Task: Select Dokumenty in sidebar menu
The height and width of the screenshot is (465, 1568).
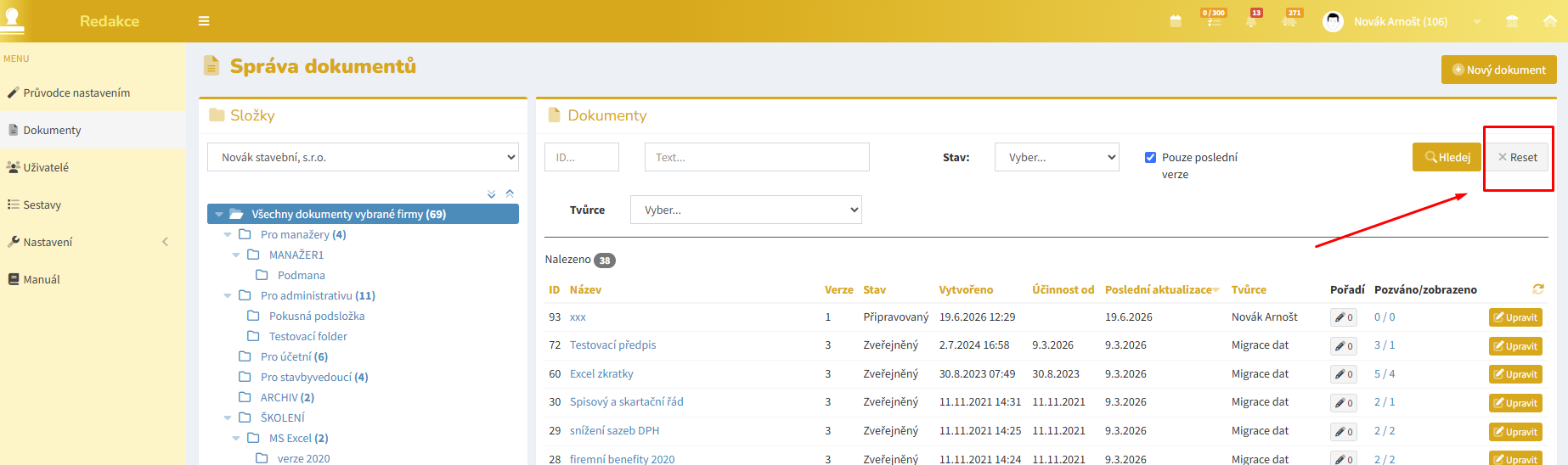Action: pyautogui.click(x=93, y=130)
